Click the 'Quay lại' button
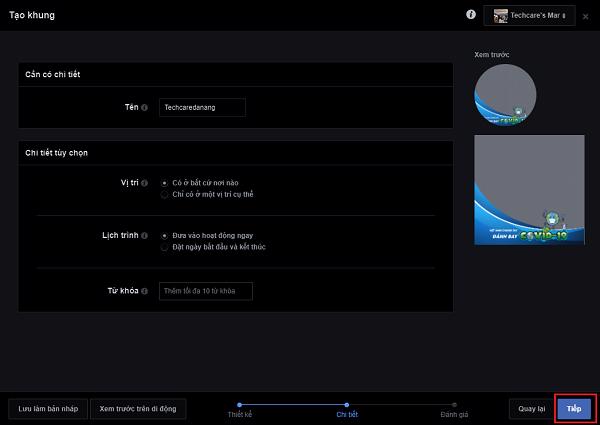 coord(530,409)
